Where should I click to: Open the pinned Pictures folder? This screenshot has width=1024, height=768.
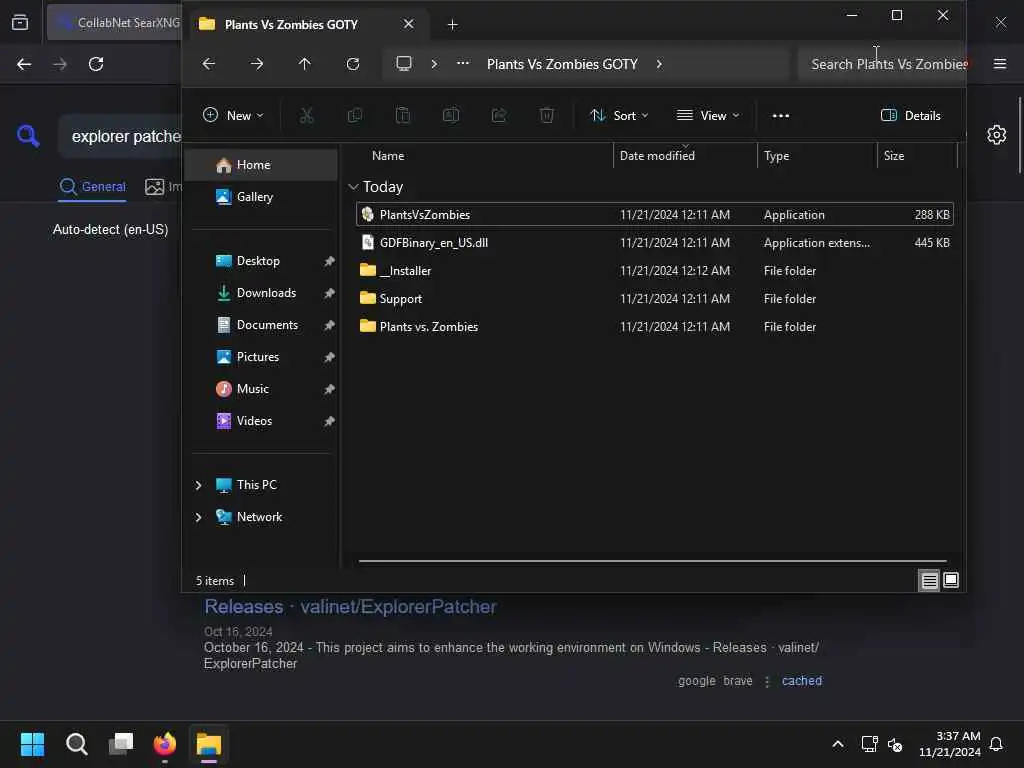click(262, 357)
